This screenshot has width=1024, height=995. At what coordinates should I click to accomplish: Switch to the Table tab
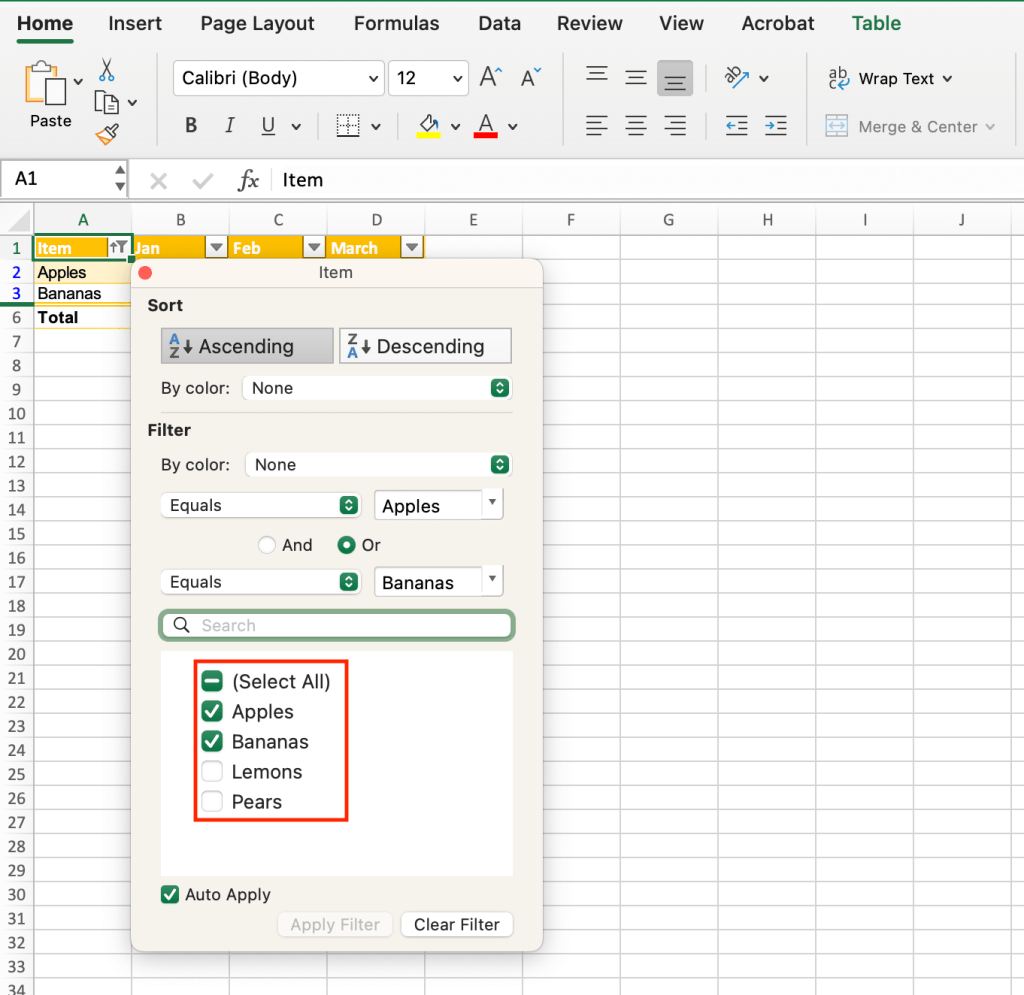pyautogui.click(x=876, y=24)
